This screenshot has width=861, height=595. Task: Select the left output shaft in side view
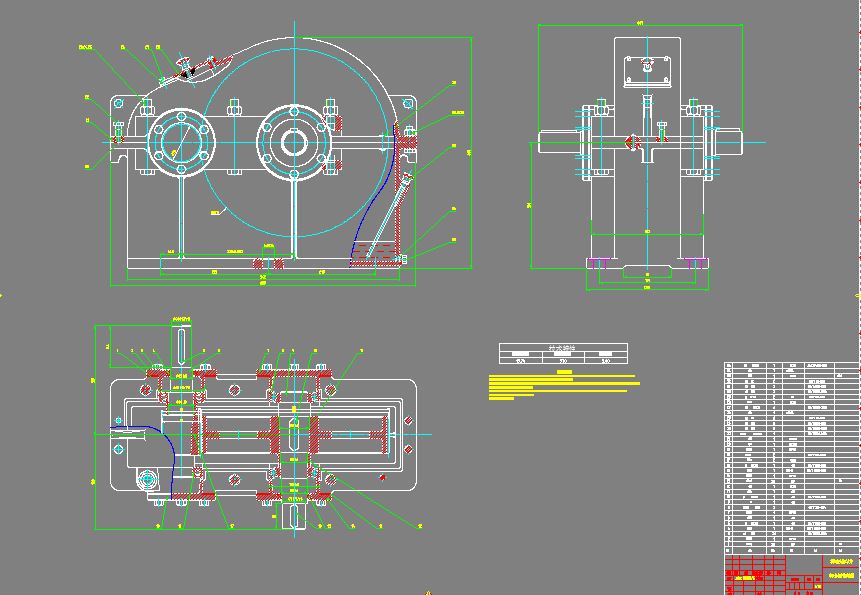point(559,143)
